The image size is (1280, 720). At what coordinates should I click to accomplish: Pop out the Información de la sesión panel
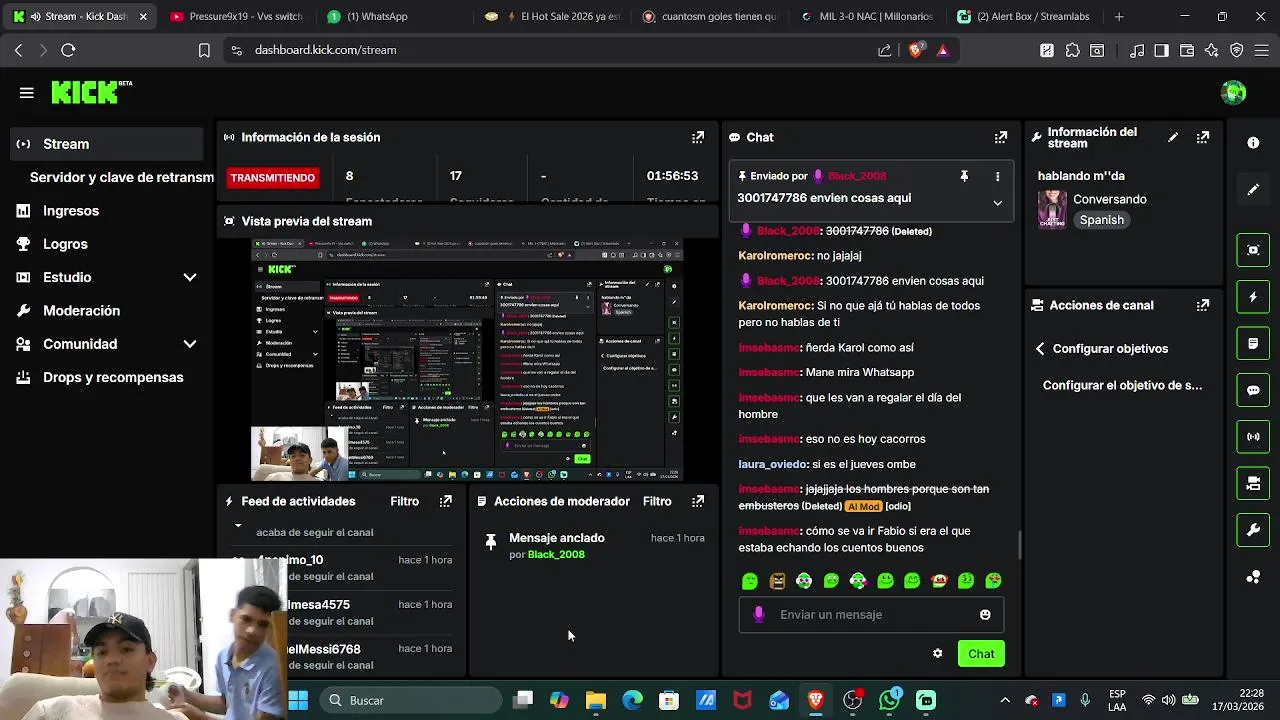point(698,137)
